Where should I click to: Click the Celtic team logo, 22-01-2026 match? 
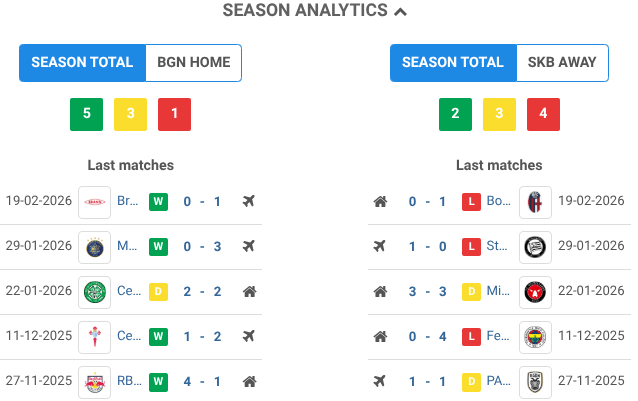(95, 292)
